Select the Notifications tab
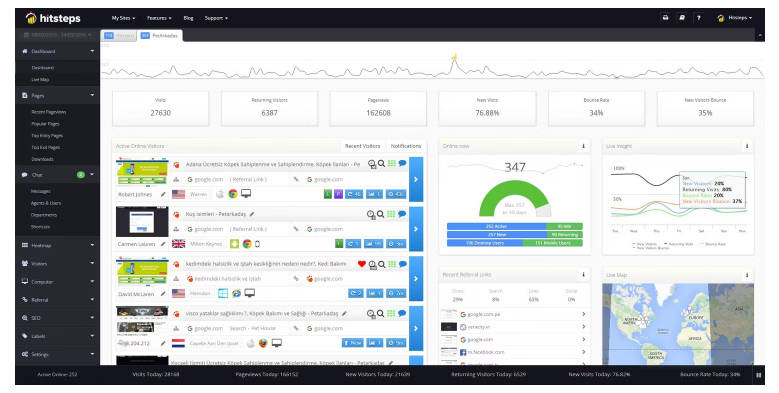The image size is (779, 393). (x=405, y=146)
